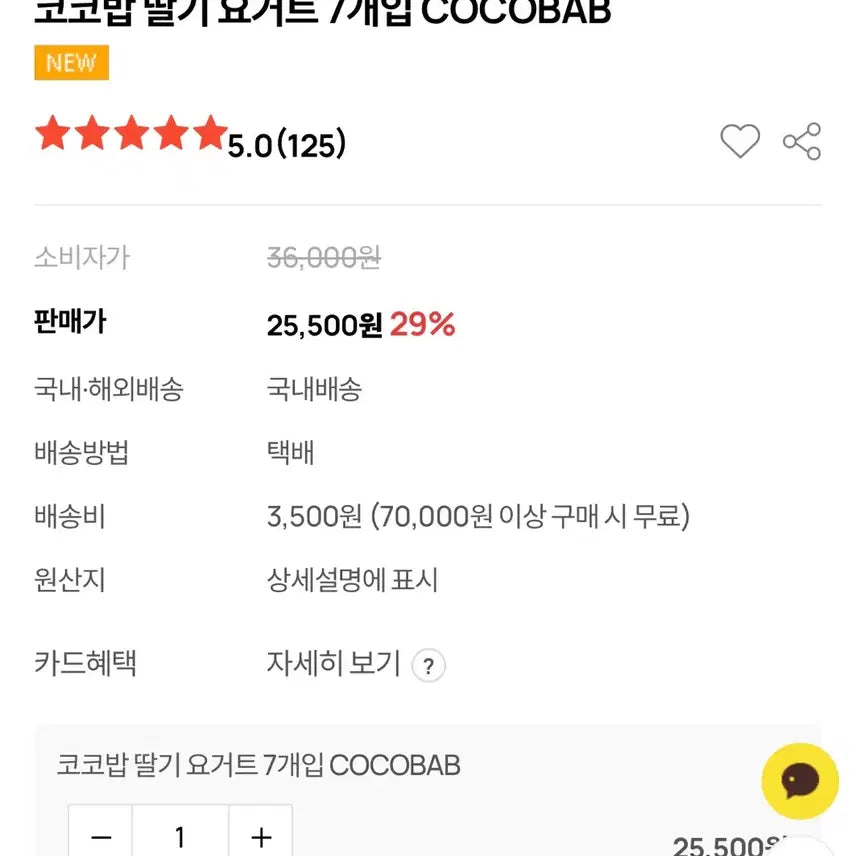Viewport: 856px width, 856px height.
Task: Click the red 29% discount label
Action: pos(422,324)
